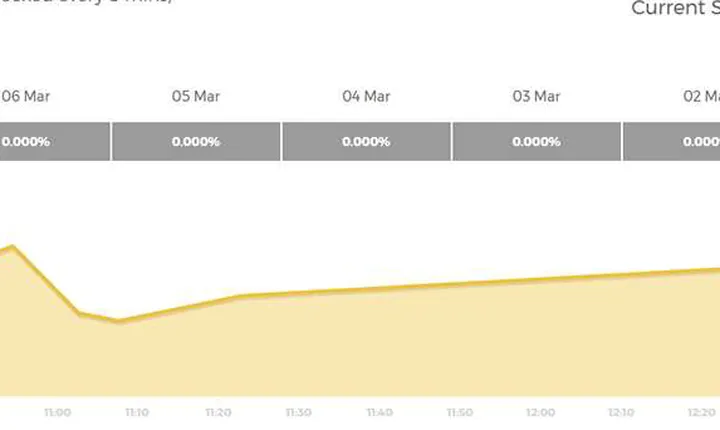The height and width of the screenshot is (430, 720).
Task: Click the 03 Mar 0.000% bar
Action: click(536, 141)
